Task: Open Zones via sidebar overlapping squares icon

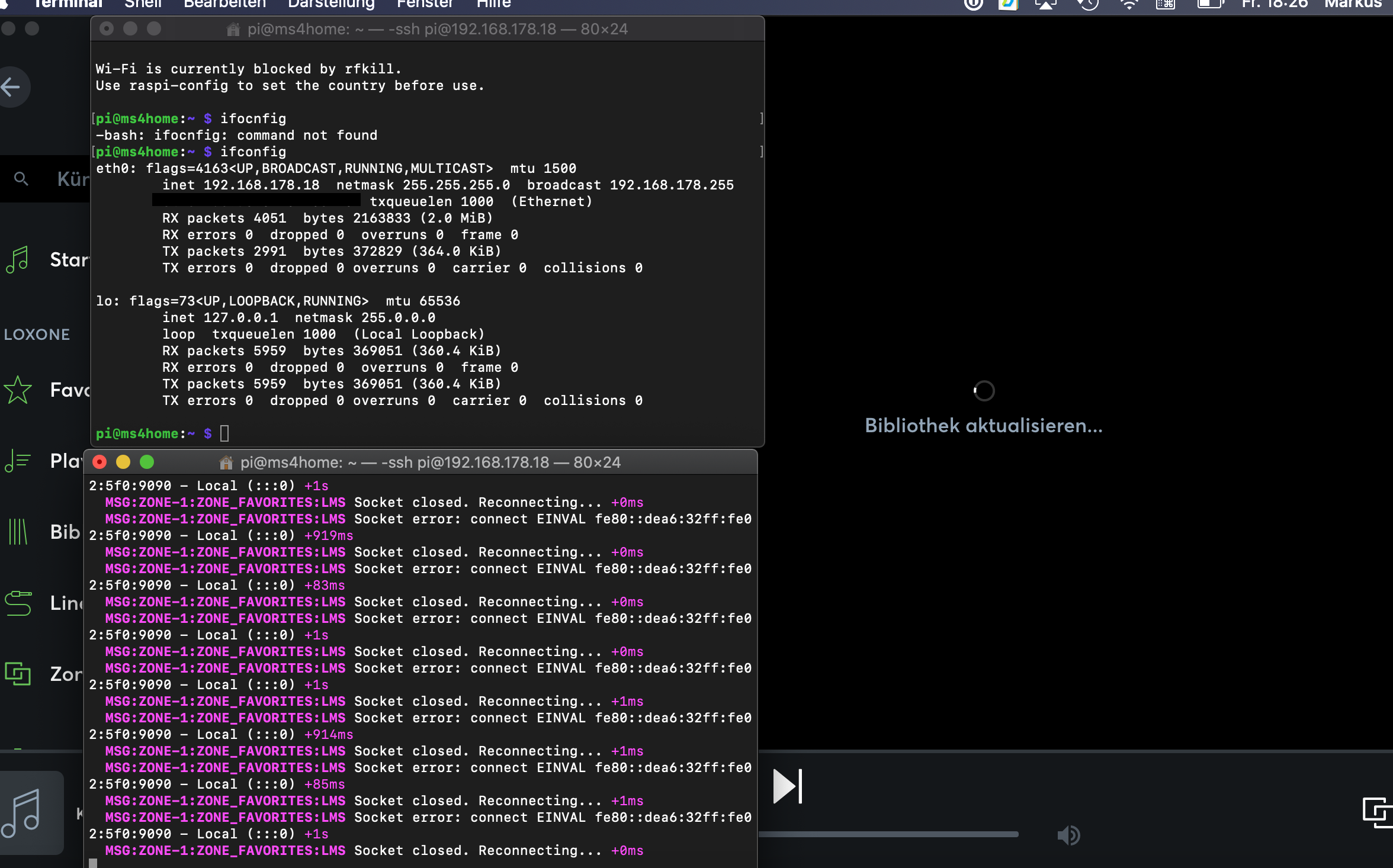Action: [17, 674]
